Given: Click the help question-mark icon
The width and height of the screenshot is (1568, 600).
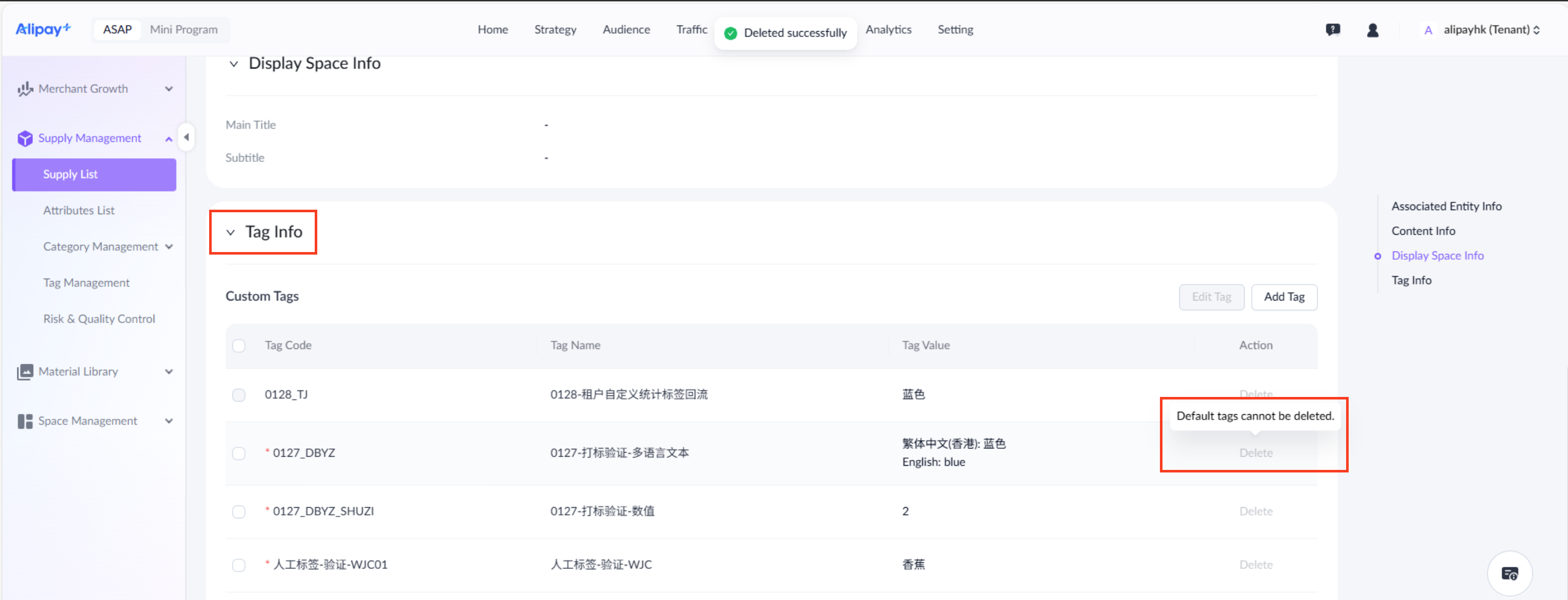Looking at the screenshot, I should (1333, 29).
